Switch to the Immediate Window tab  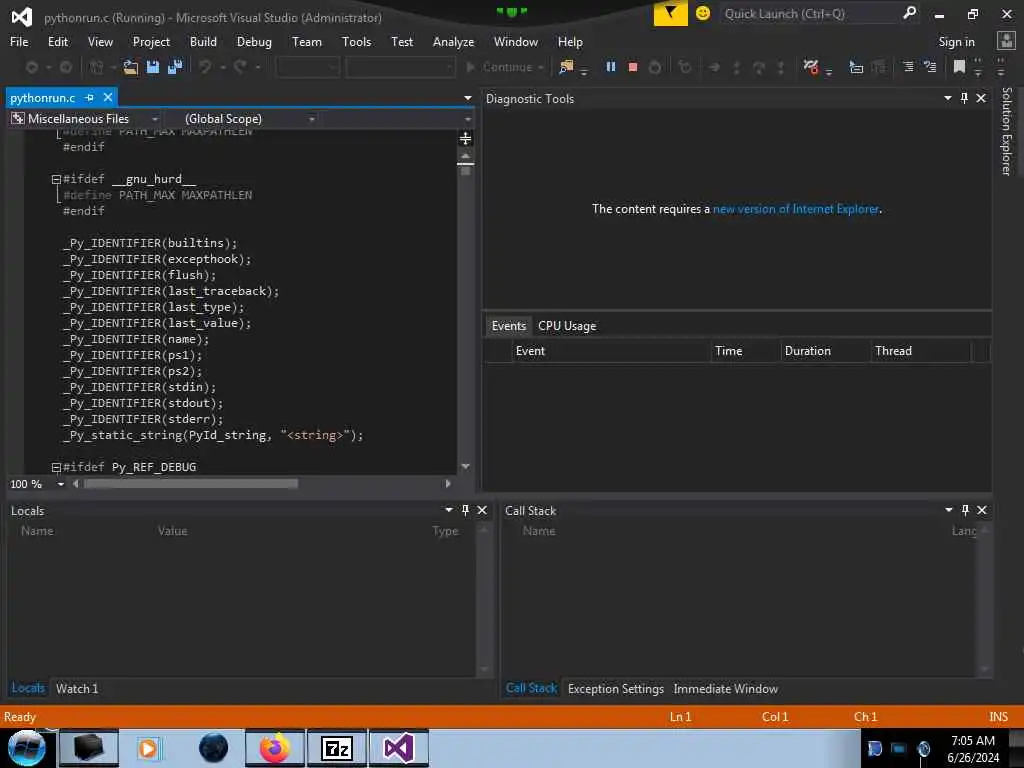(x=726, y=688)
